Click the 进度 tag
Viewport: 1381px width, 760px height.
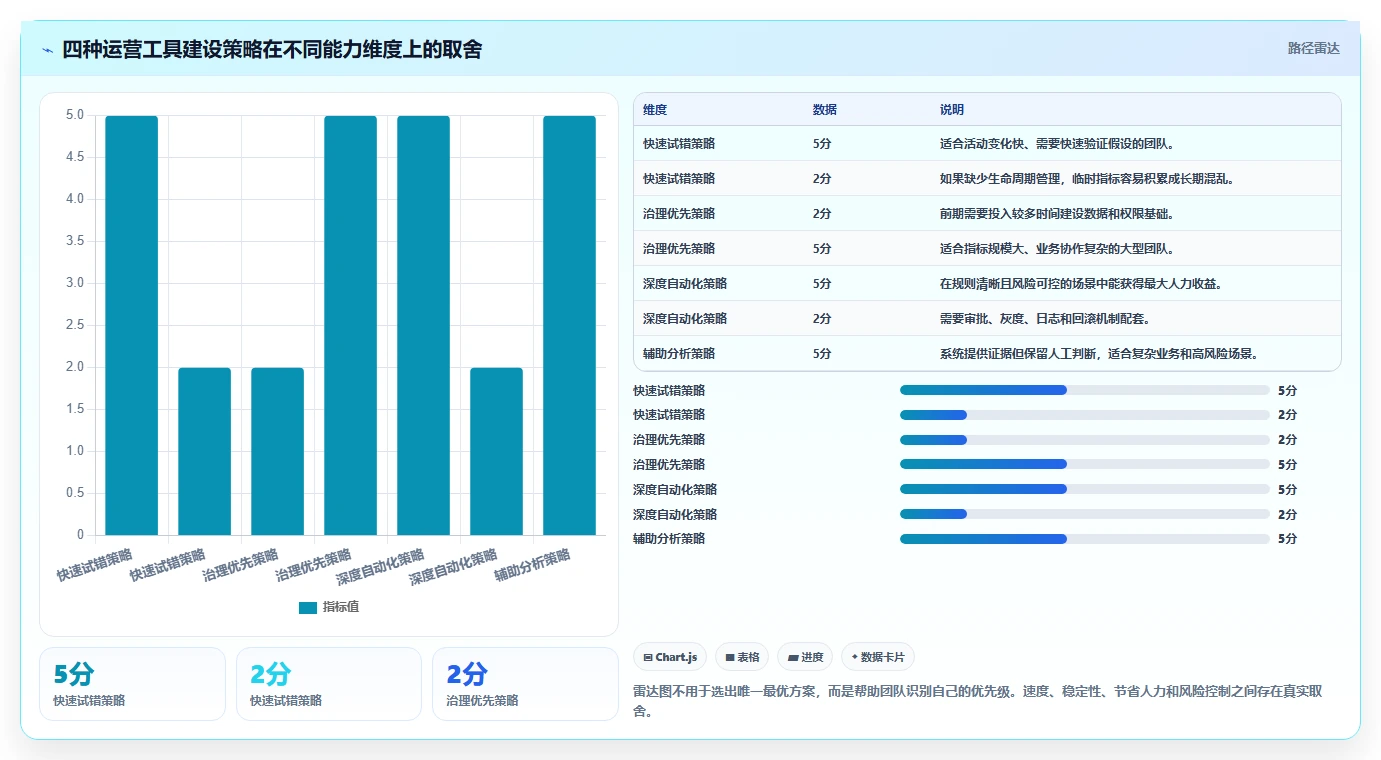805,657
